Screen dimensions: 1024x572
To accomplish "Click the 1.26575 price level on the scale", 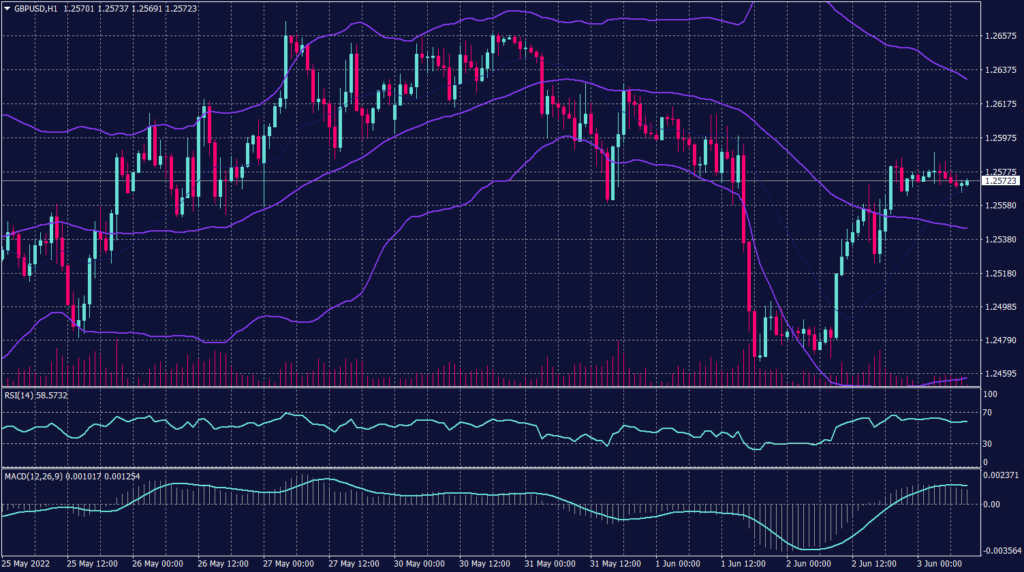I will tap(1000, 36).
